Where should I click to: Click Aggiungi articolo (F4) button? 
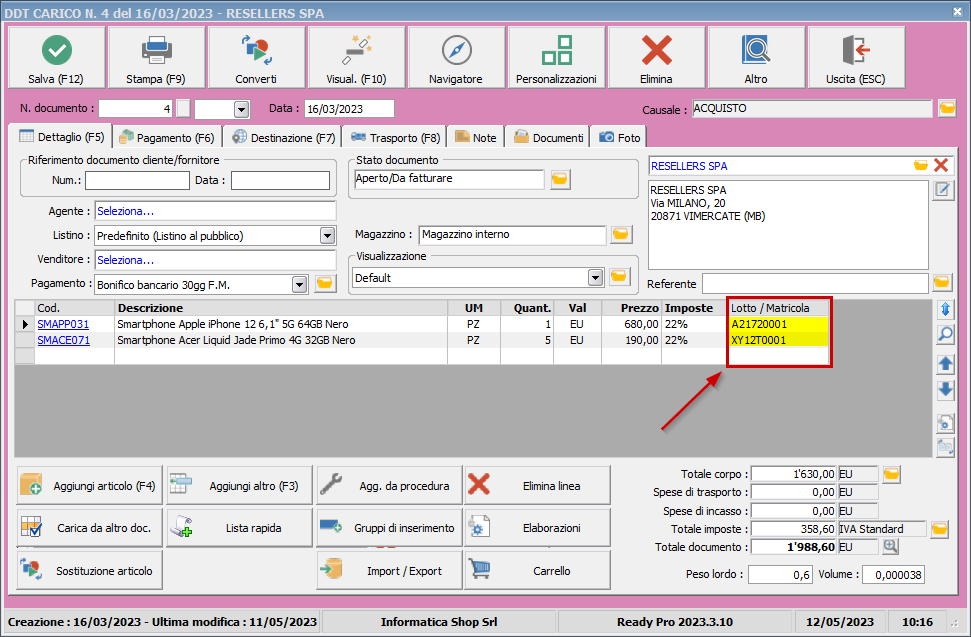89,485
